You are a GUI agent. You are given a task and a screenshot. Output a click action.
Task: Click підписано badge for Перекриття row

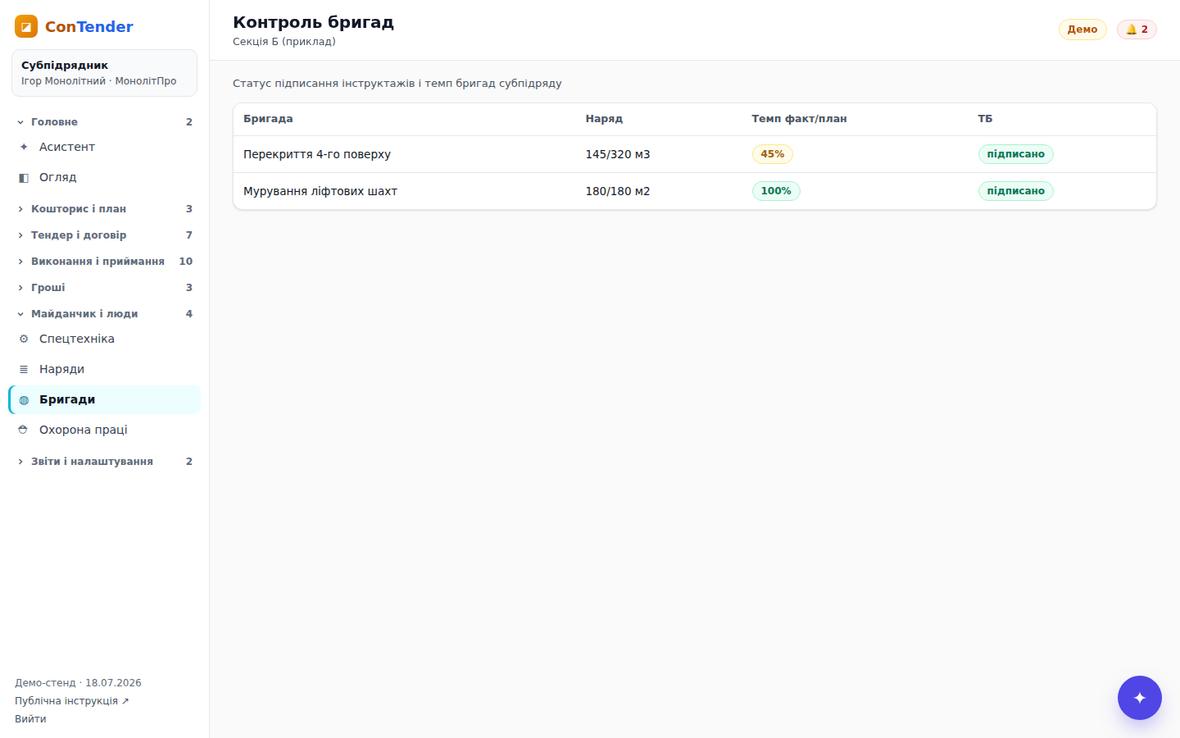1015,154
